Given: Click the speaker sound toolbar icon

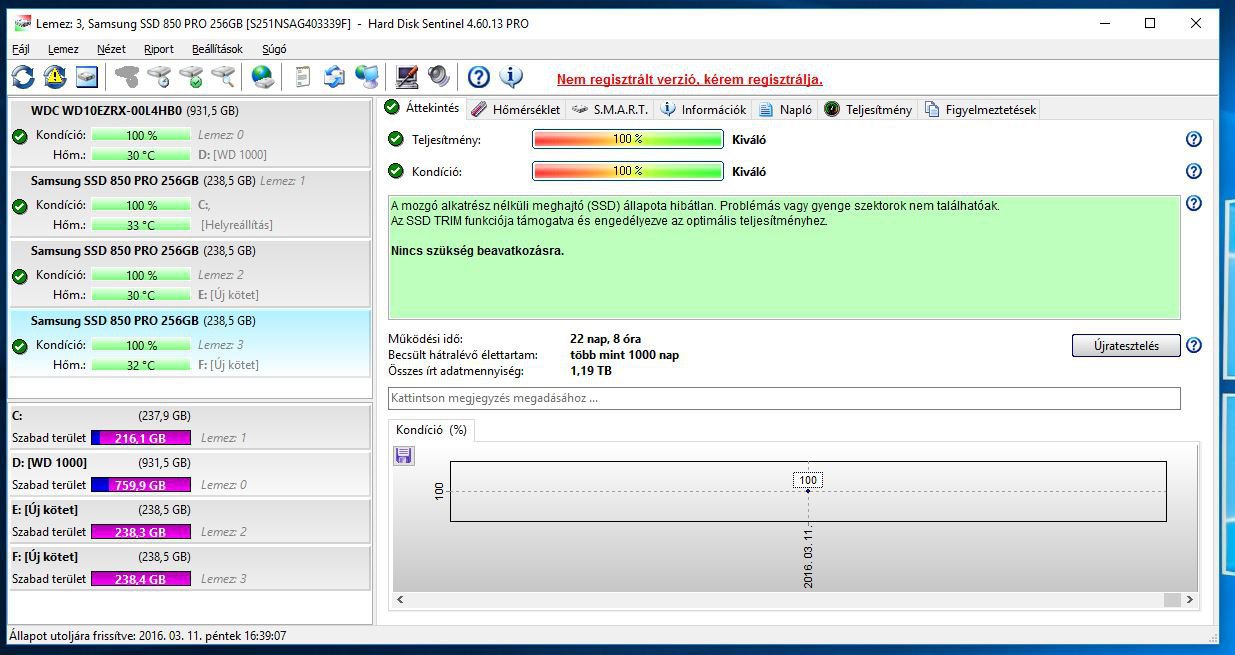Looking at the screenshot, I should pos(438,76).
